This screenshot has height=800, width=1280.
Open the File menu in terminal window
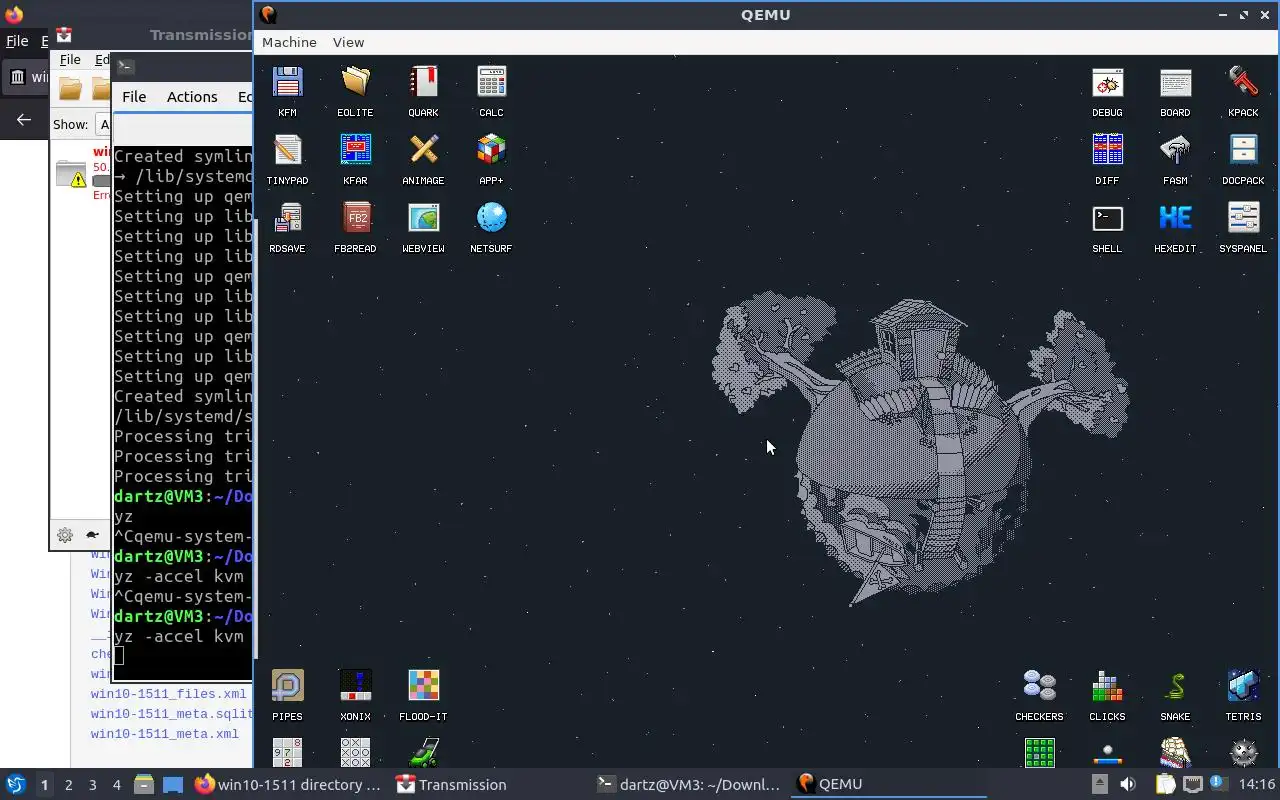click(x=134, y=97)
